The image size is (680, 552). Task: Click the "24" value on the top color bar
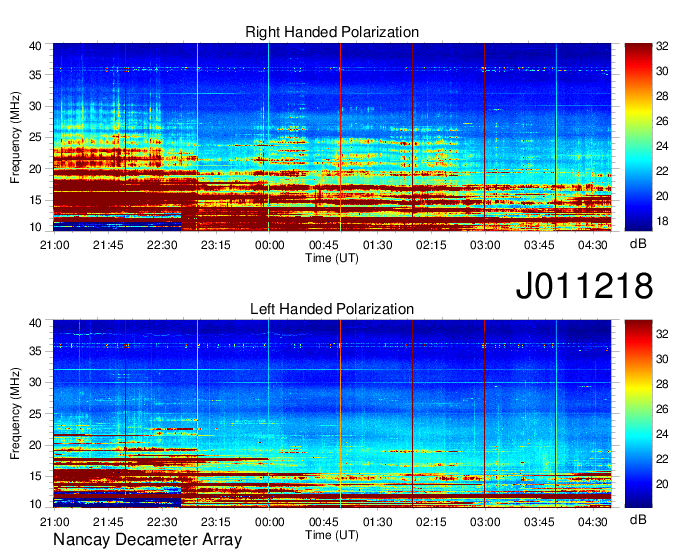[662, 146]
